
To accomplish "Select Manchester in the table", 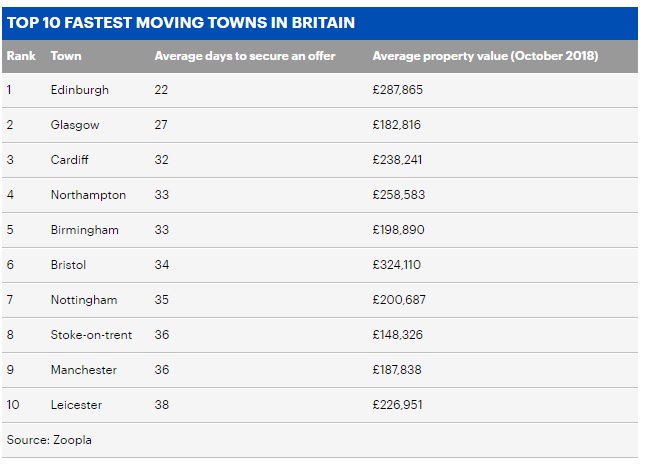I will click(84, 370).
